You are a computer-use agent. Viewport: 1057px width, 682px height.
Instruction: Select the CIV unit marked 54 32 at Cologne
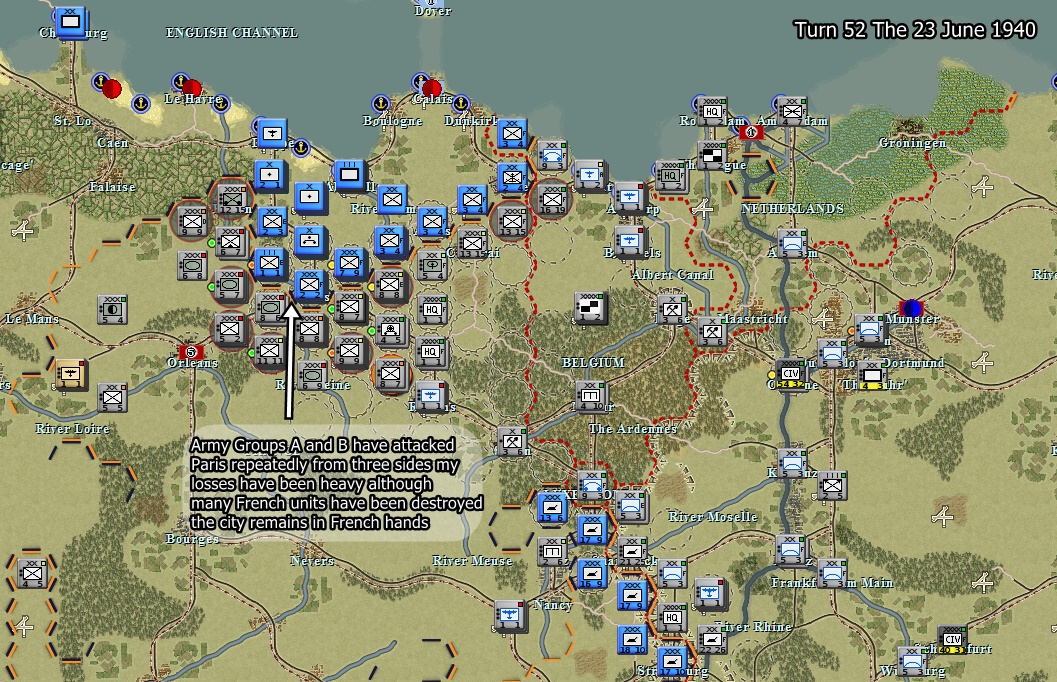[791, 375]
